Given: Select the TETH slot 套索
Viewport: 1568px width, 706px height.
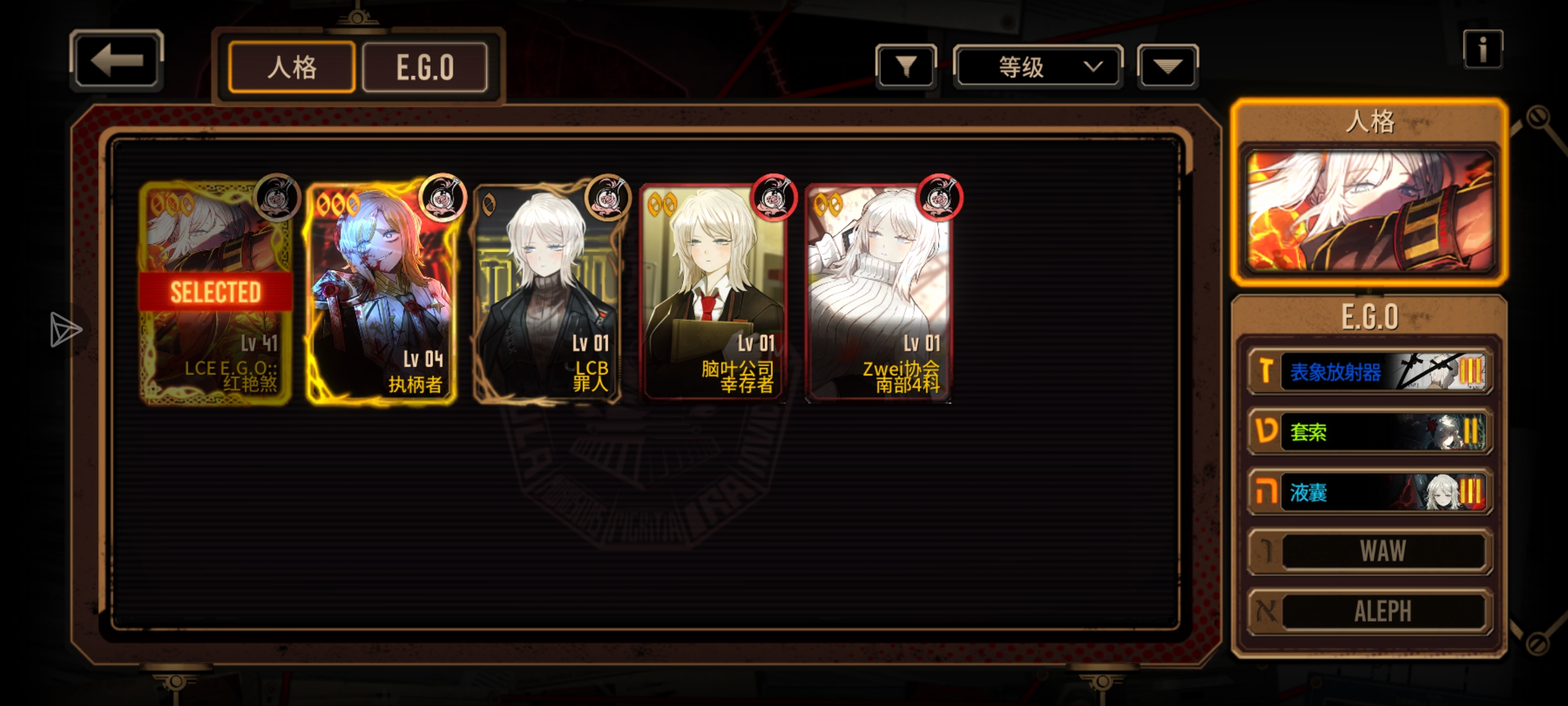Looking at the screenshot, I should point(1369,431).
